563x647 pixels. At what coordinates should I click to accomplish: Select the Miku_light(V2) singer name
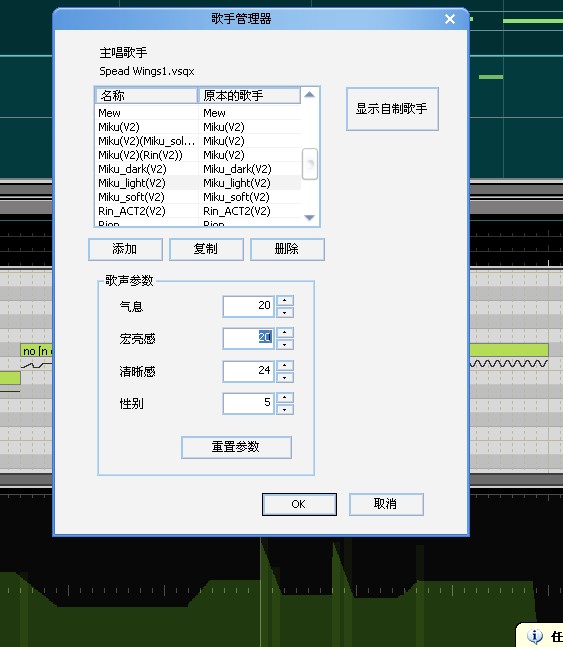(132, 183)
